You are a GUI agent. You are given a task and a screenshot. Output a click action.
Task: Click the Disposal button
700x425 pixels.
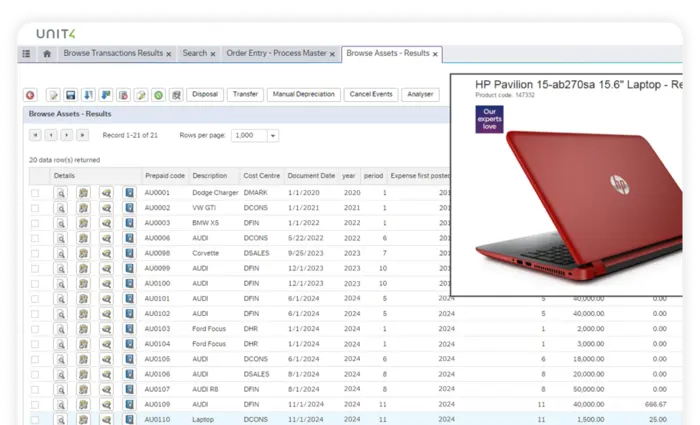(204, 95)
